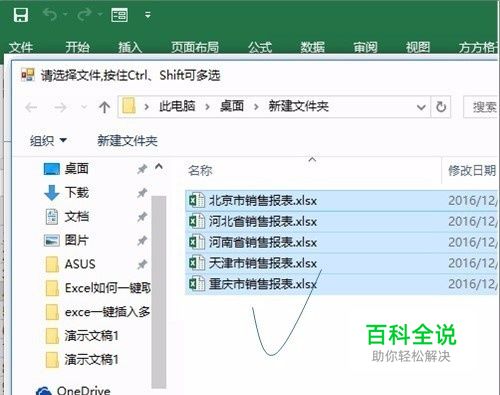Go up one folder level arrow
Viewport: 500px width, 395px height.
point(104,107)
